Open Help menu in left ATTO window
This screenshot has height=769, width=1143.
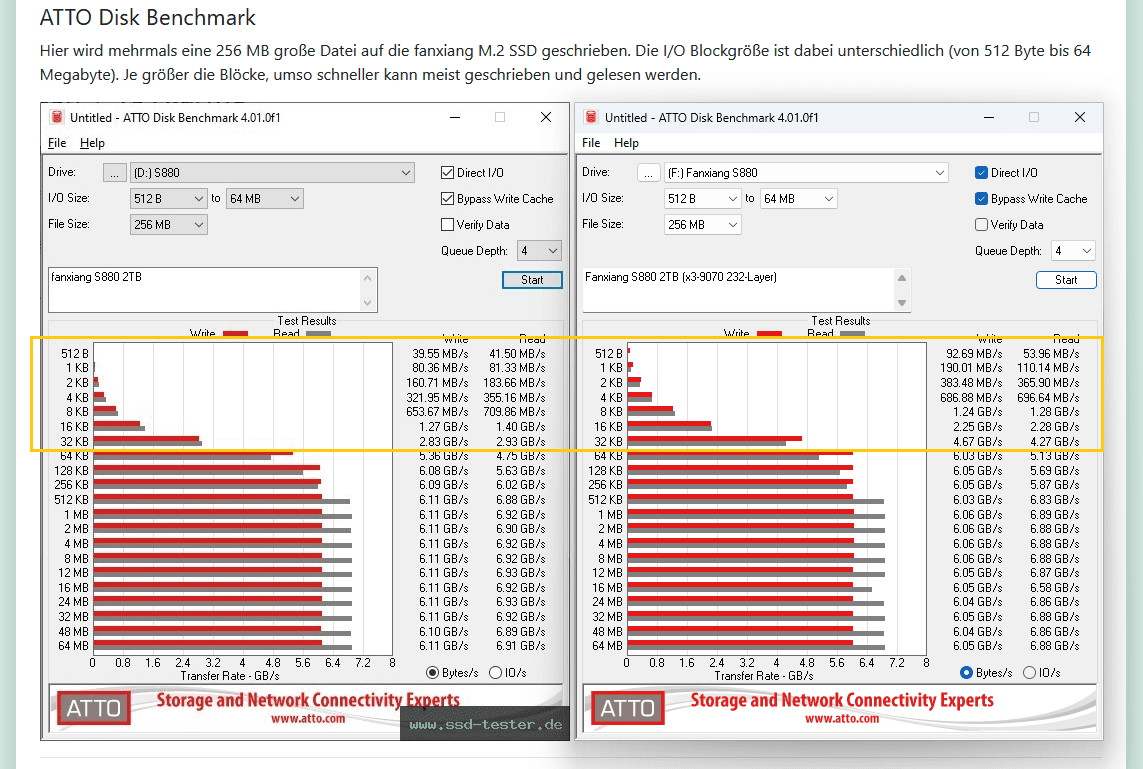coord(93,143)
